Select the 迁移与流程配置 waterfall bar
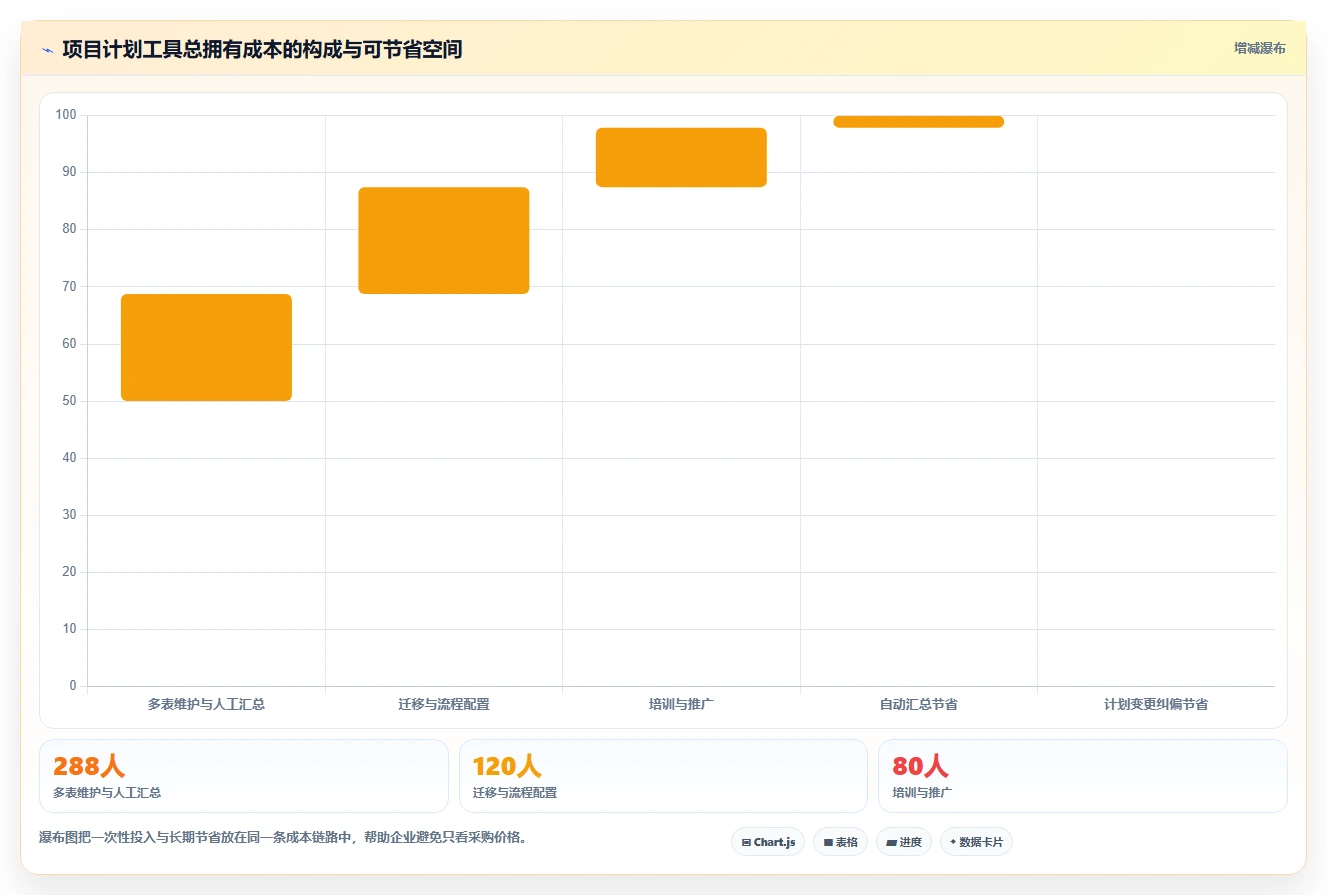 click(x=444, y=240)
